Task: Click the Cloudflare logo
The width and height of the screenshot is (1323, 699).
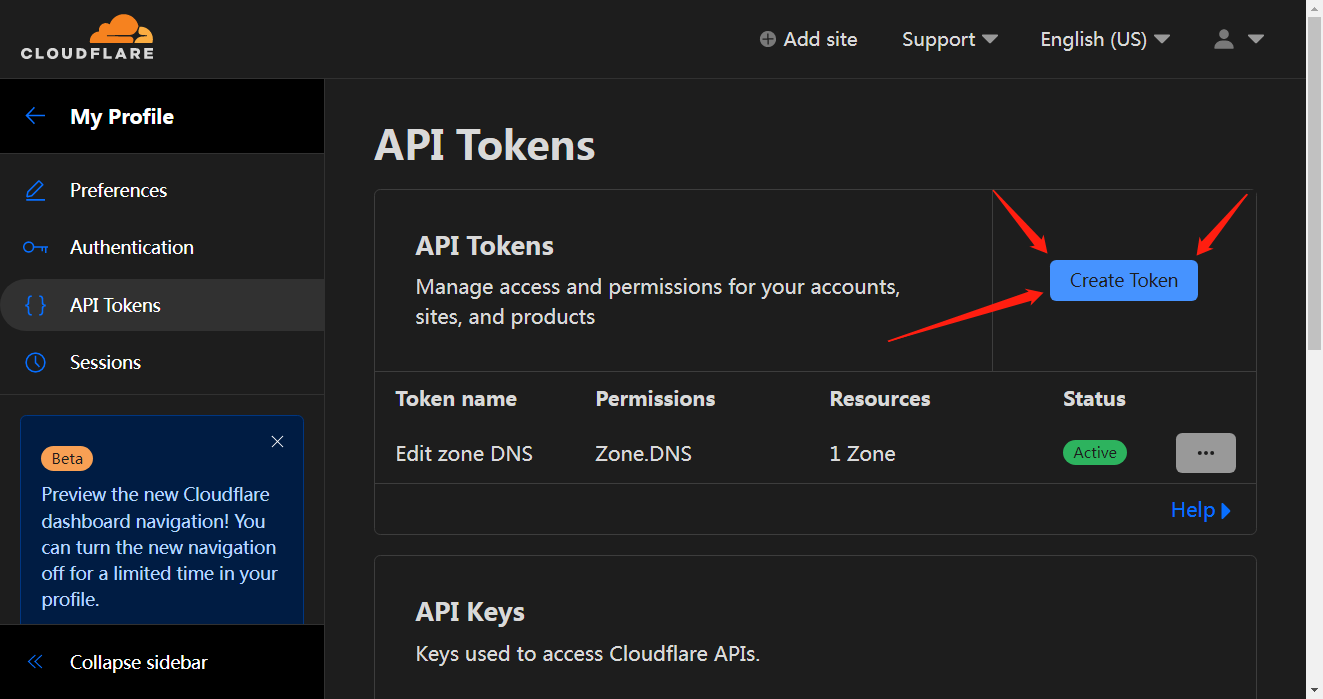Action: tap(87, 37)
